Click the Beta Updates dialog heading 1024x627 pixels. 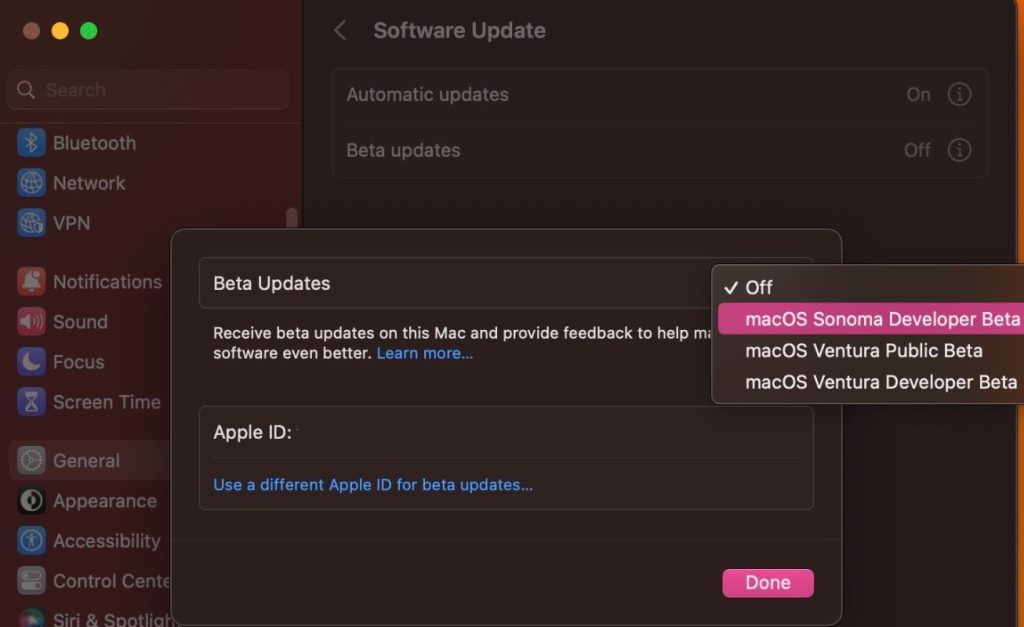click(x=272, y=283)
